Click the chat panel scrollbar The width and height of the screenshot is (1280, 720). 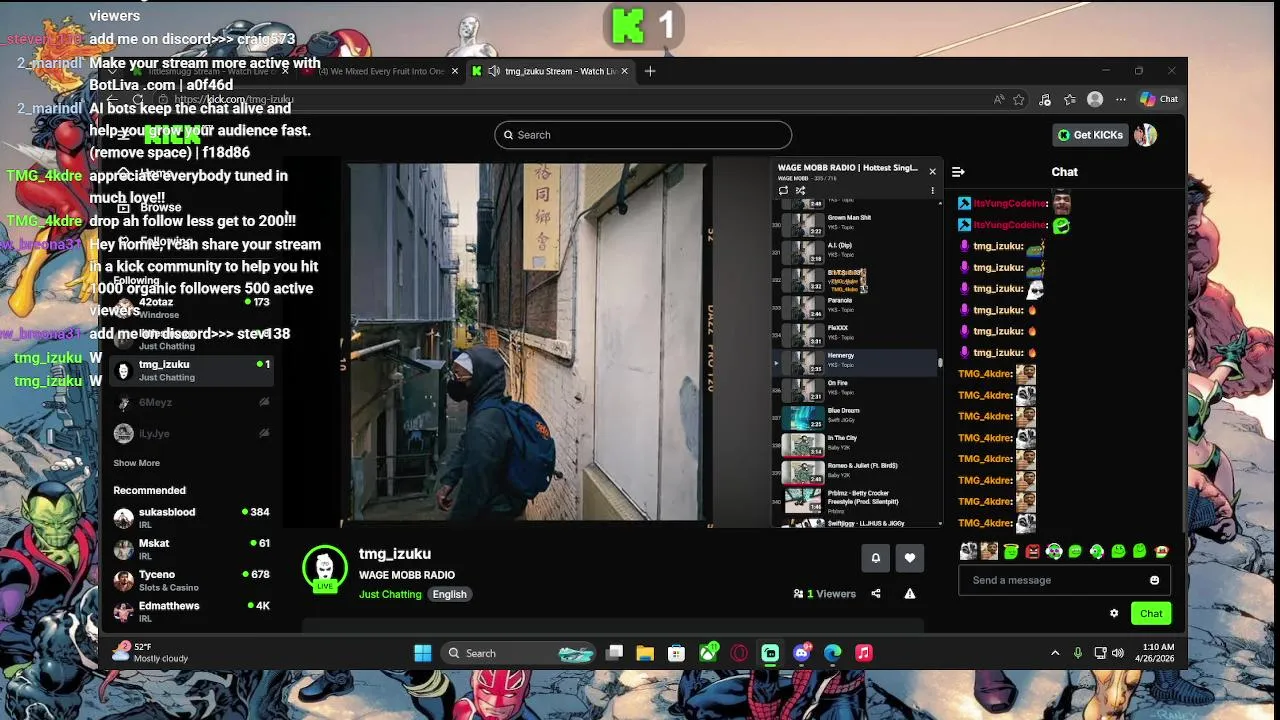(x=1184, y=450)
